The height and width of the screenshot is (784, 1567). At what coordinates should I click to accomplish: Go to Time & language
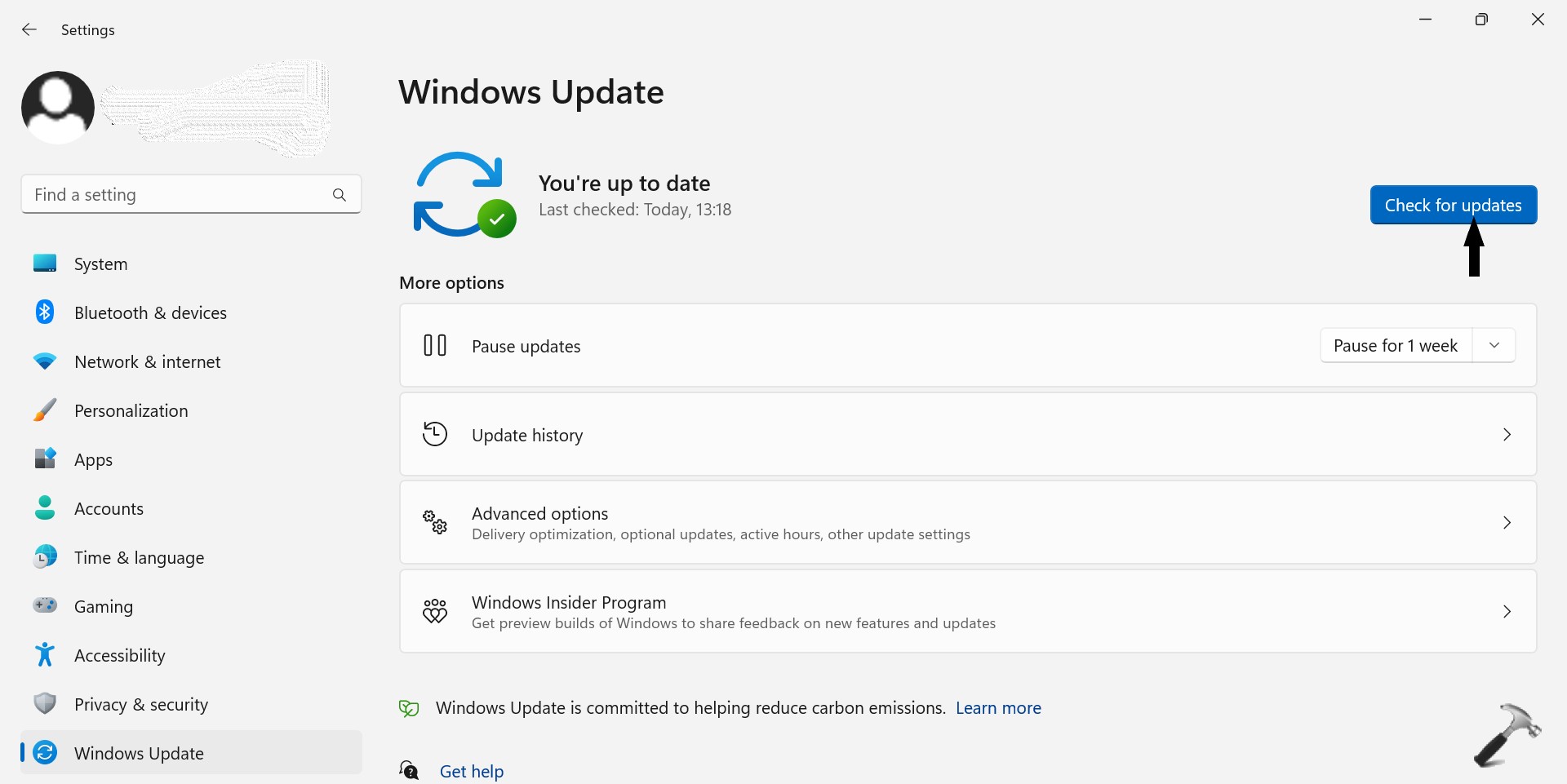click(x=191, y=557)
